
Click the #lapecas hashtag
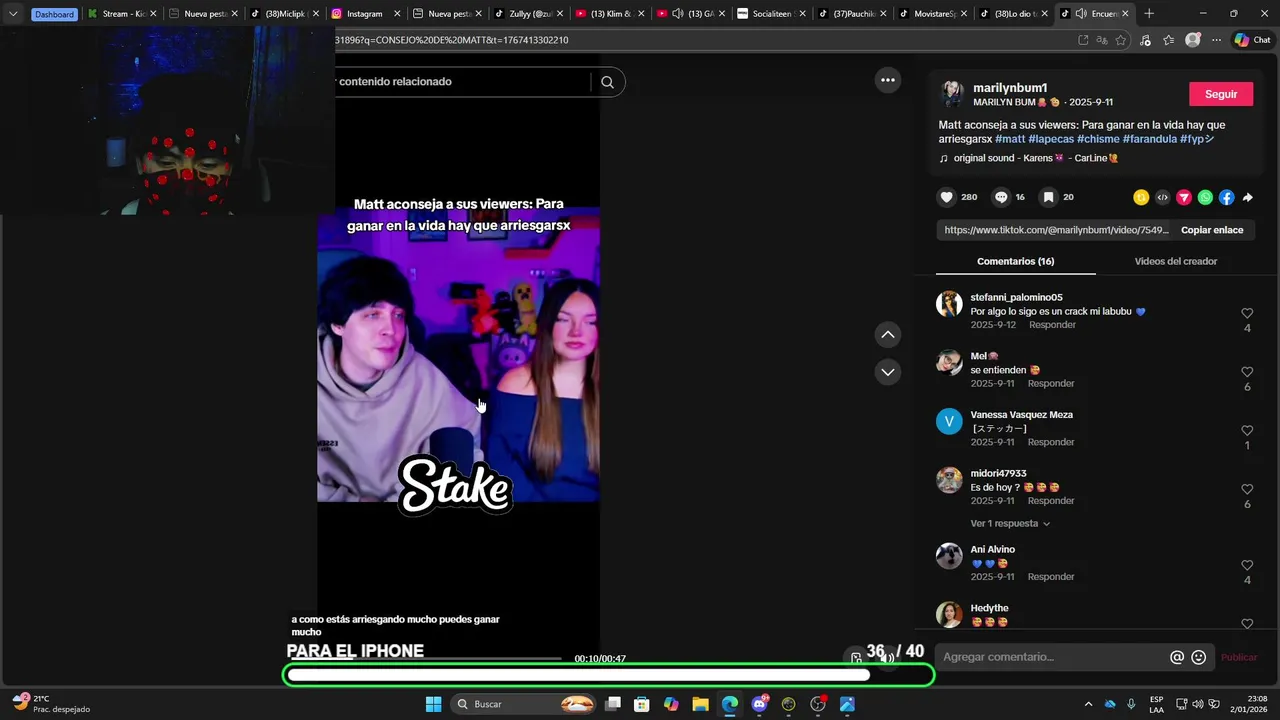1051,139
